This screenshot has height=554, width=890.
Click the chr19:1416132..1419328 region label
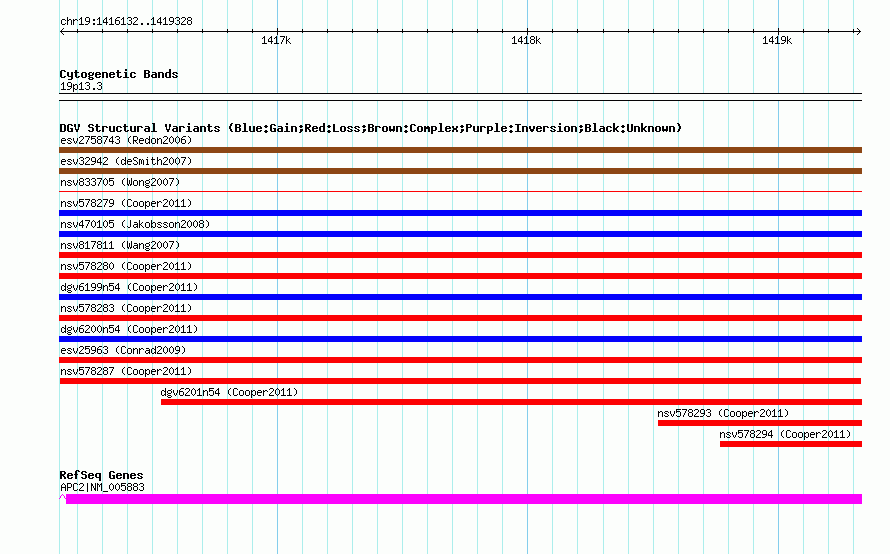[x=126, y=22]
